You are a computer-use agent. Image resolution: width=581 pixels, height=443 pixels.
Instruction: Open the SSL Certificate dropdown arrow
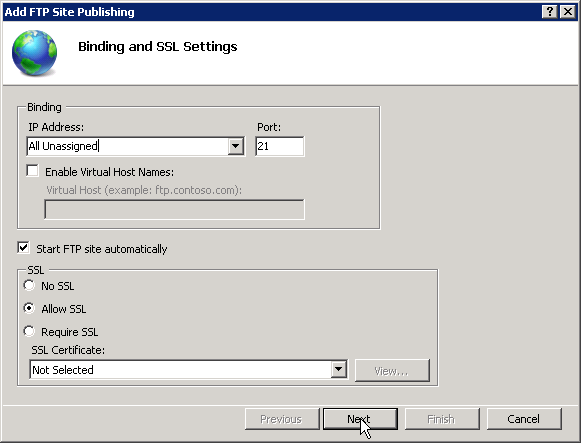[x=339, y=369]
